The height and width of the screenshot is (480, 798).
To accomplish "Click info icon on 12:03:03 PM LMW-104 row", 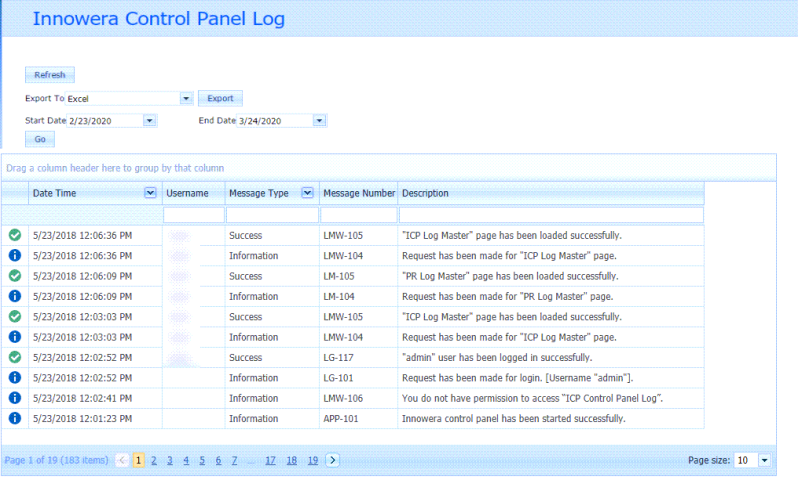I will coord(15,337).
